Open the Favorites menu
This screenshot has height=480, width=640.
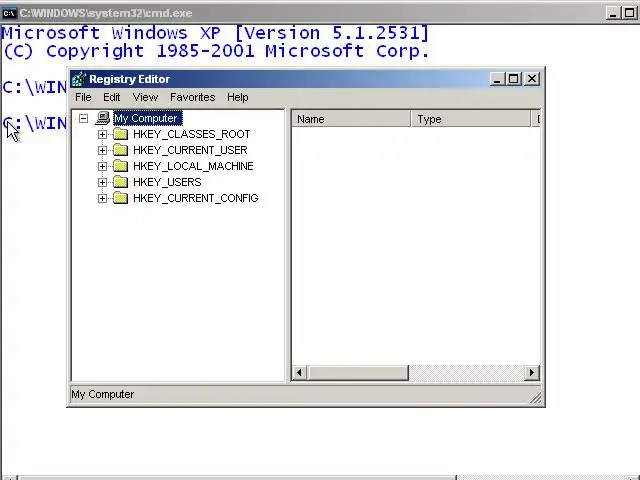[x=192, y=97]
